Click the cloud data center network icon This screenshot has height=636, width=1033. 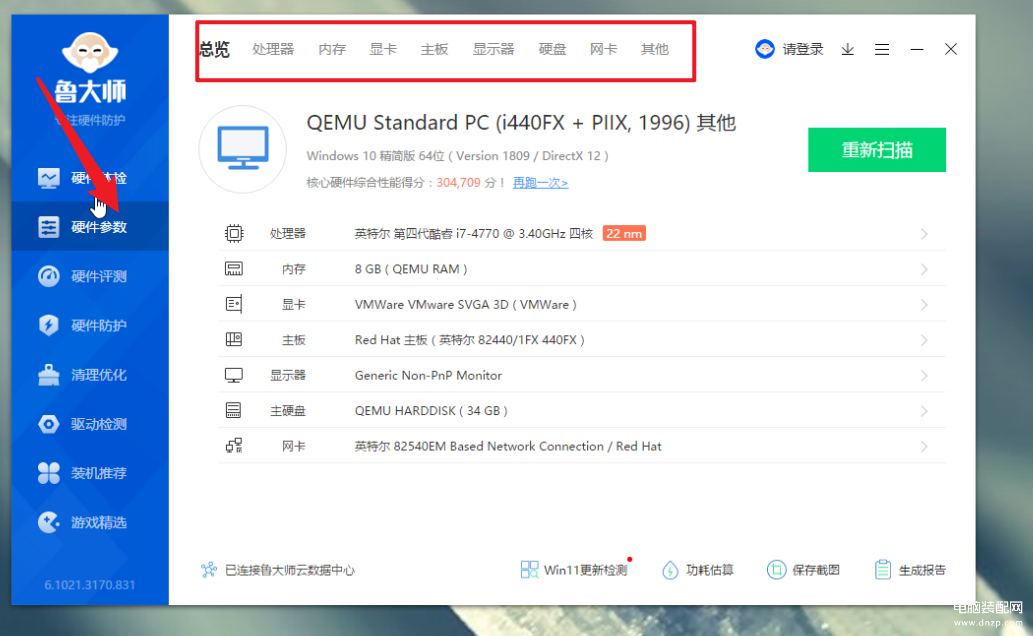(x=209, y=570)
